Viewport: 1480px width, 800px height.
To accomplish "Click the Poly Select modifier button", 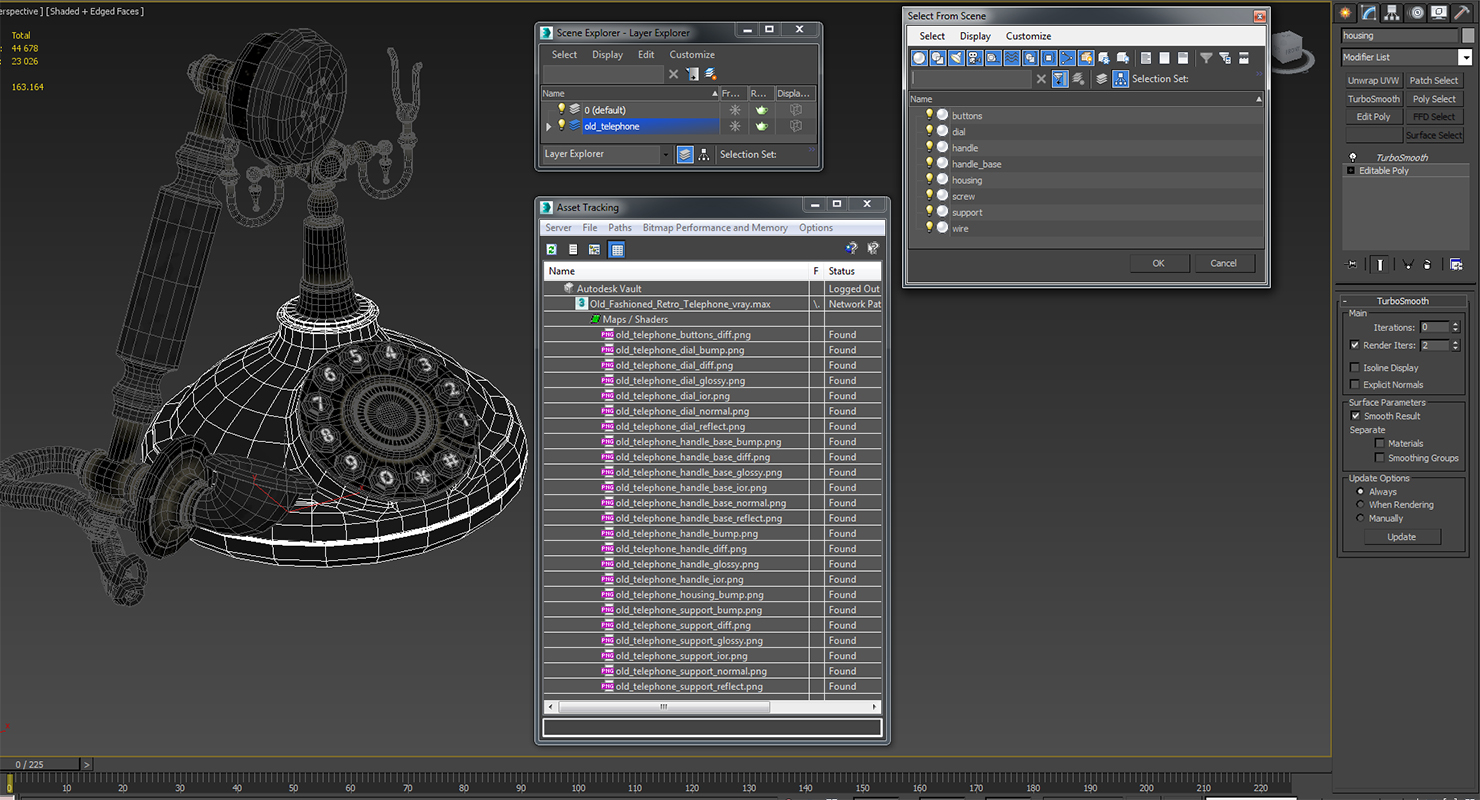I will click(x=1434, y=99).
